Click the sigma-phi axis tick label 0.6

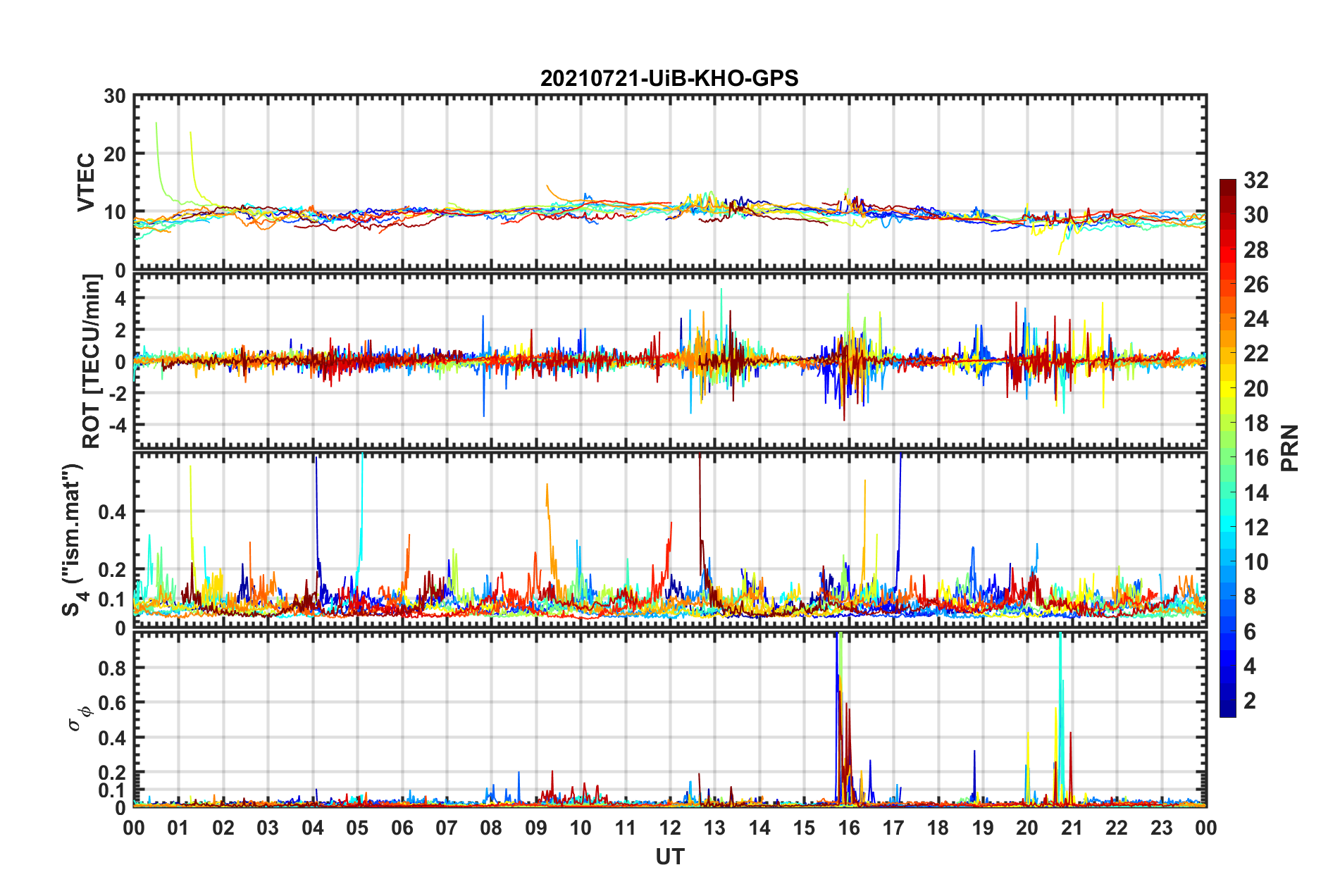point(112,703)
